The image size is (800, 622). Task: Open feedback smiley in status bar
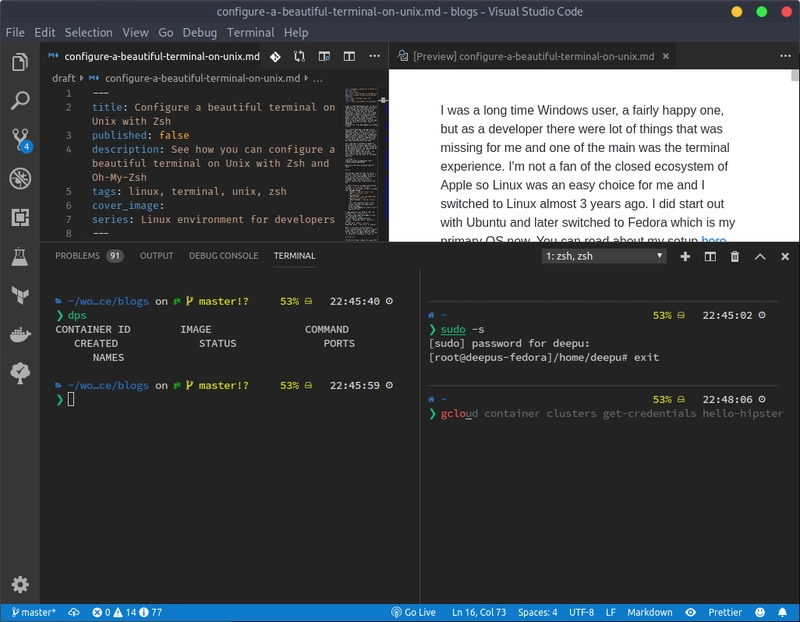point(760,612)
